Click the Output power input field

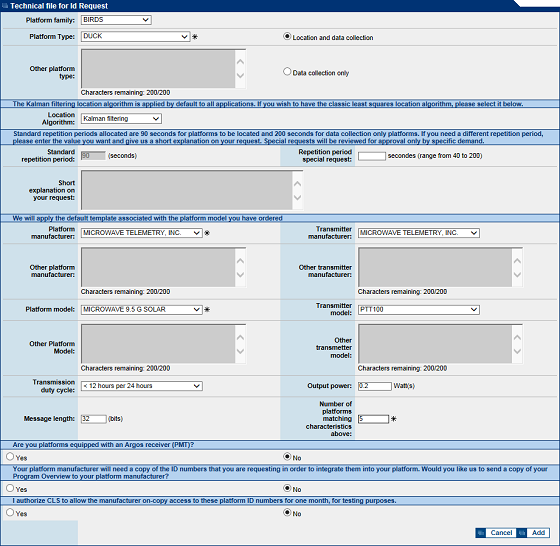[375, 386]
